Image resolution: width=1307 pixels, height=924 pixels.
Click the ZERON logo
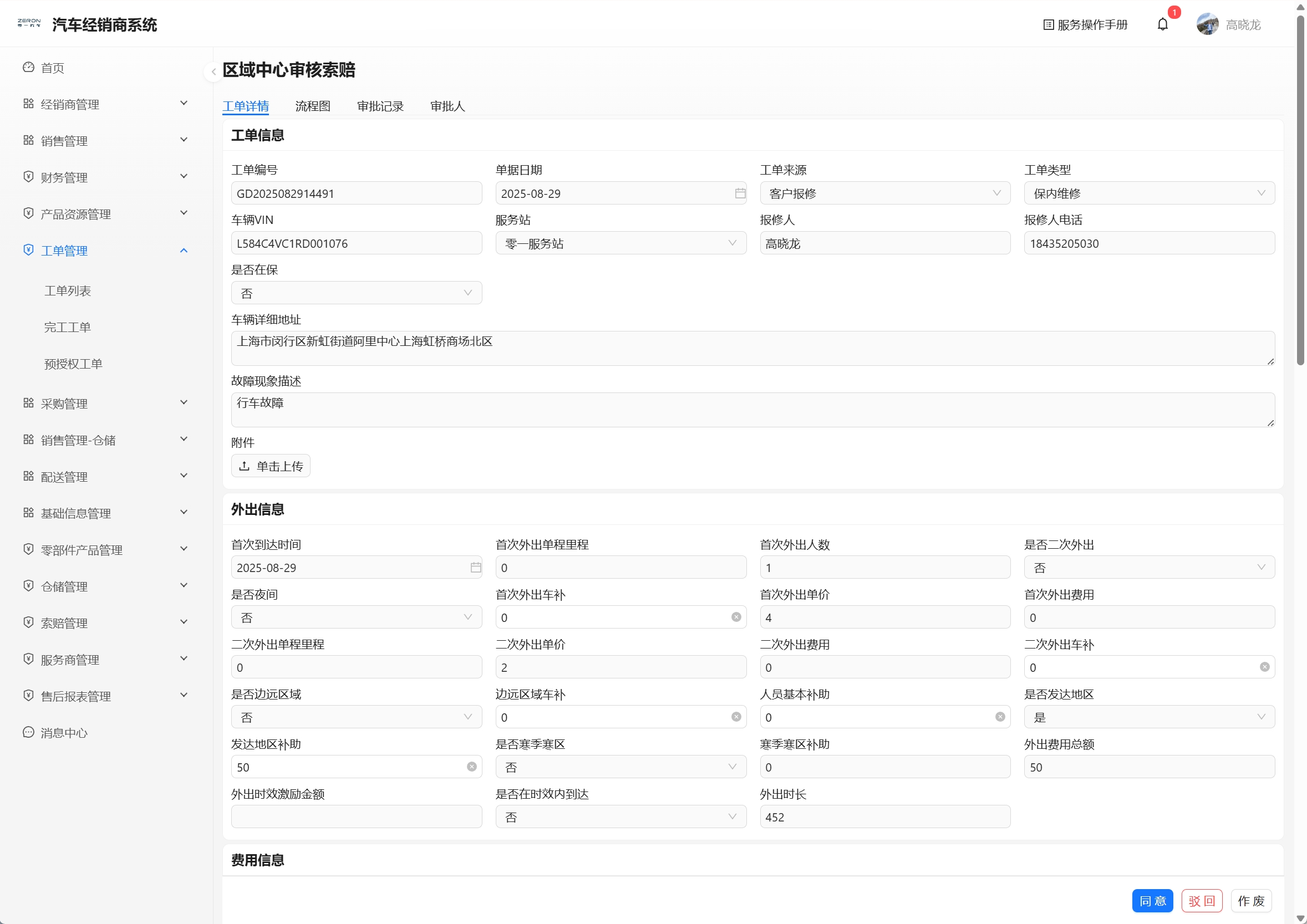tap(29, 23)
